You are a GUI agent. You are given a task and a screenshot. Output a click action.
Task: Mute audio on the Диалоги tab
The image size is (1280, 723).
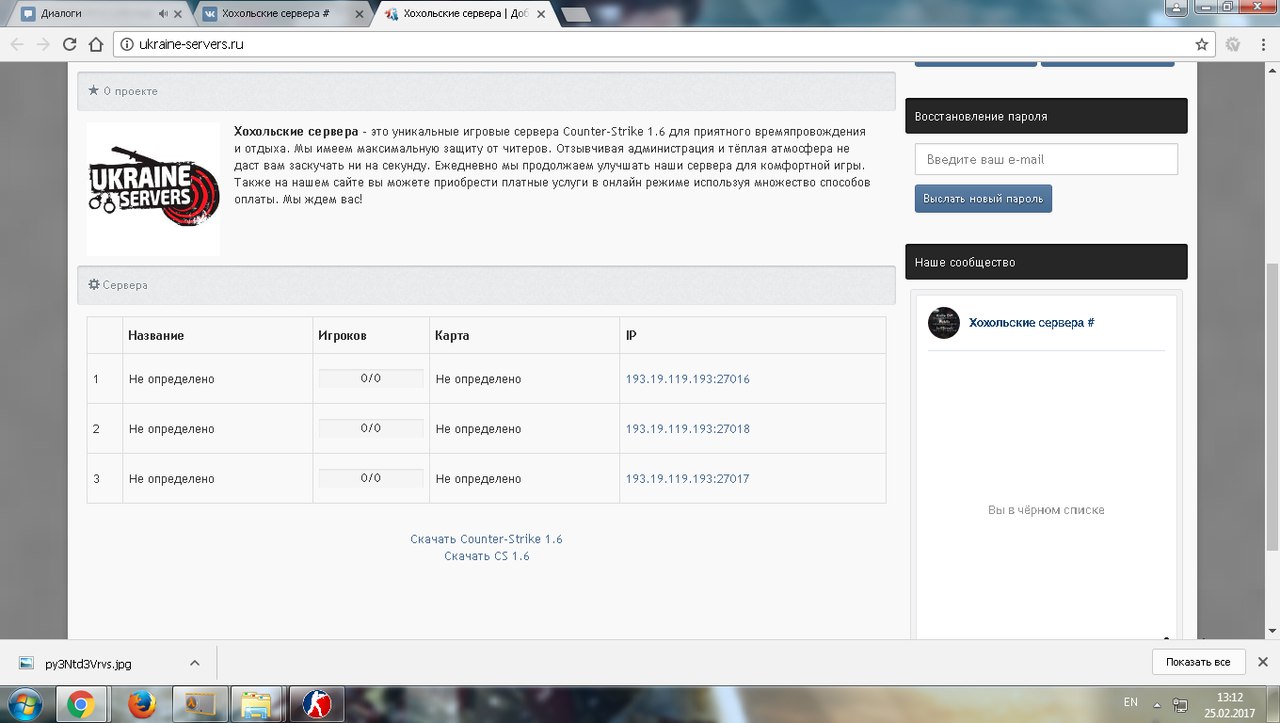click(164, 14)
